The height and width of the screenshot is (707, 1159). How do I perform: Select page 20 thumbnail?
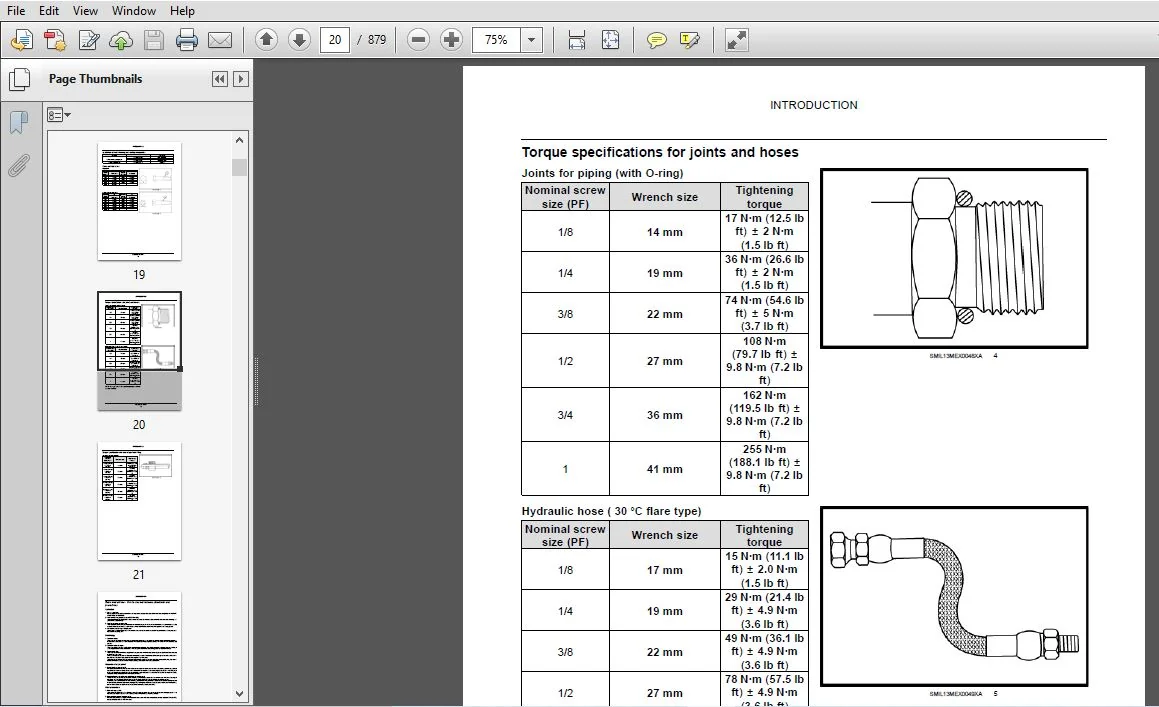coord(139,351)
